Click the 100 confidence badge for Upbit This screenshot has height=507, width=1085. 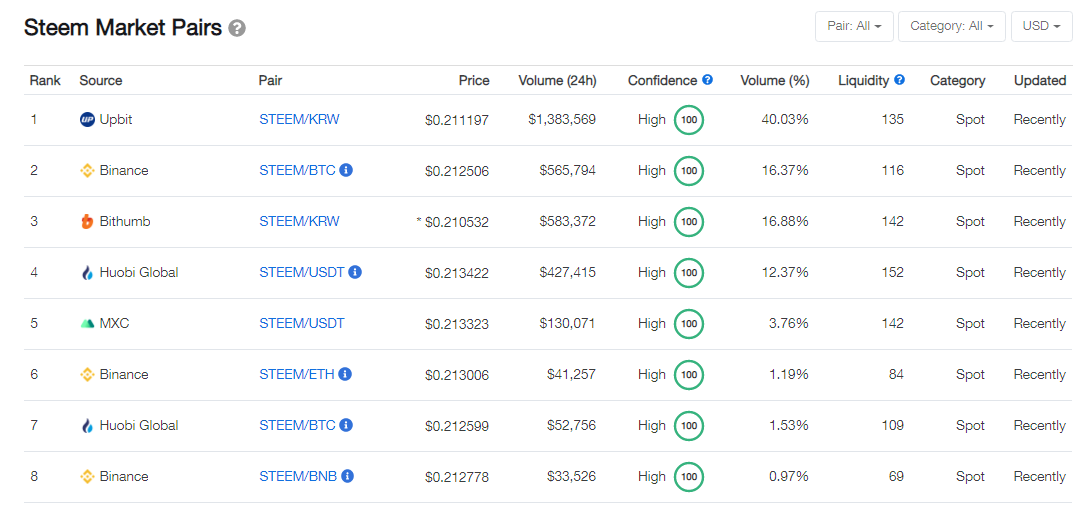pyautogui.click(x=689, y=120)
